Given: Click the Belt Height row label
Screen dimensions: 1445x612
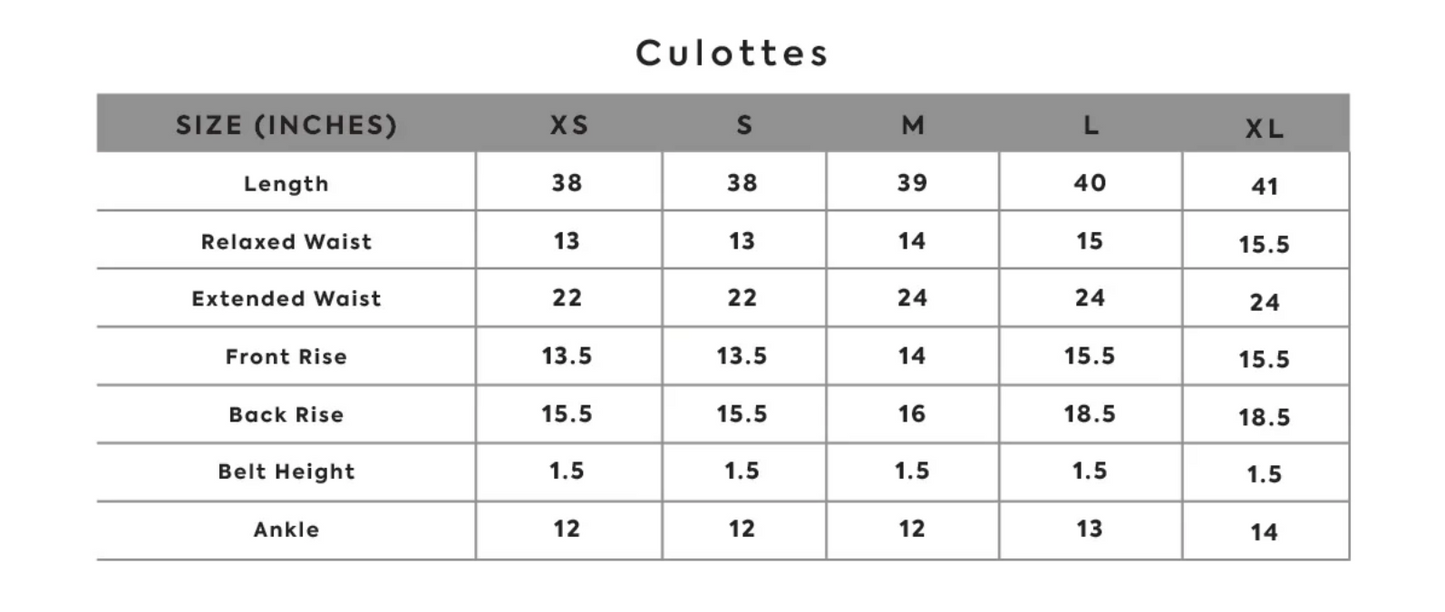Looking at the screenshot, I should 286,472.
